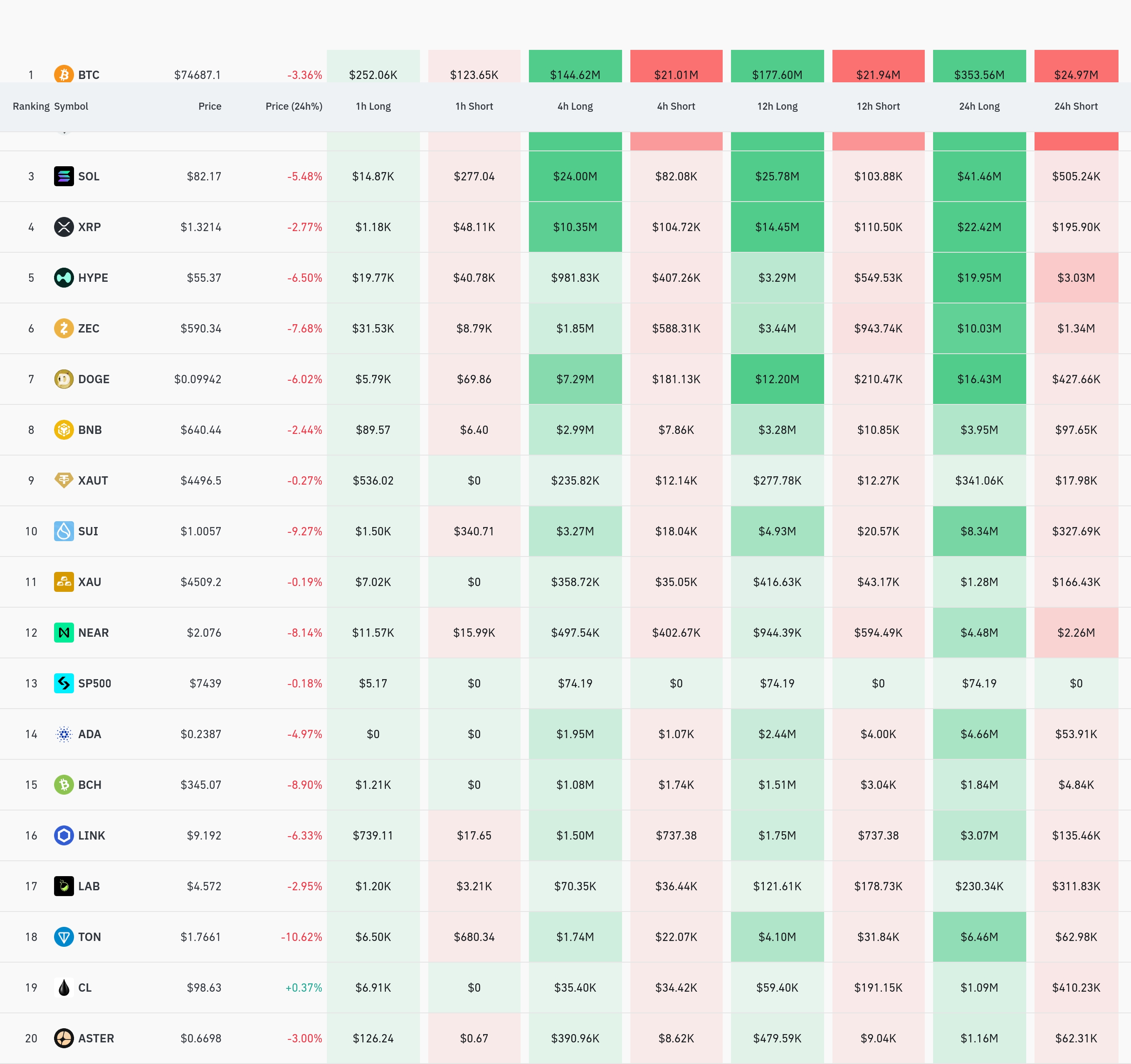Viewport: 1131px width, 1064px height.
Task: Click SOL 24h Short value $505.24K
Action: pos(1077,176)
